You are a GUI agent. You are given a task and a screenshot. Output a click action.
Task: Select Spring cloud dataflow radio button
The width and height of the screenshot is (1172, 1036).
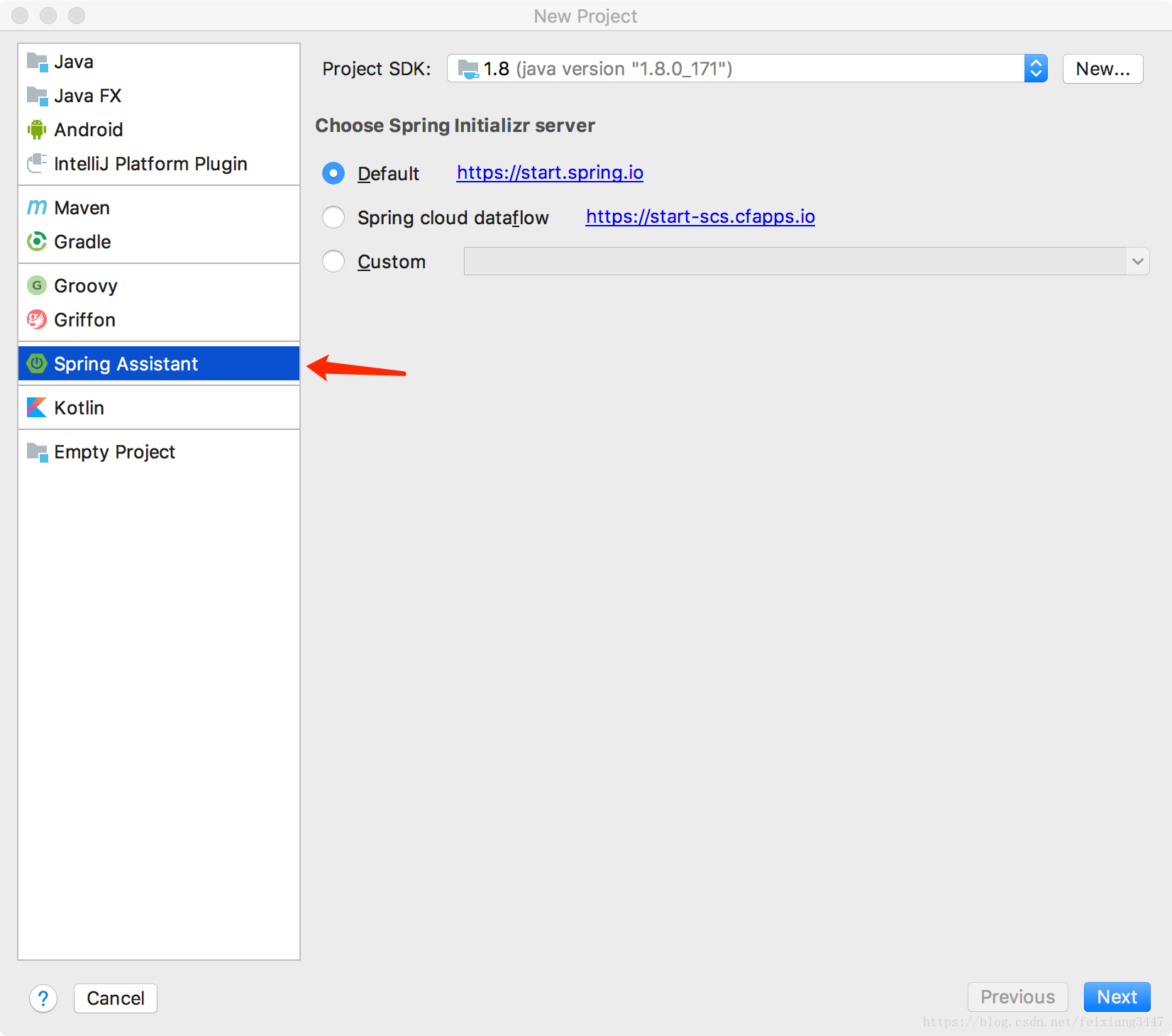[333, 217]
